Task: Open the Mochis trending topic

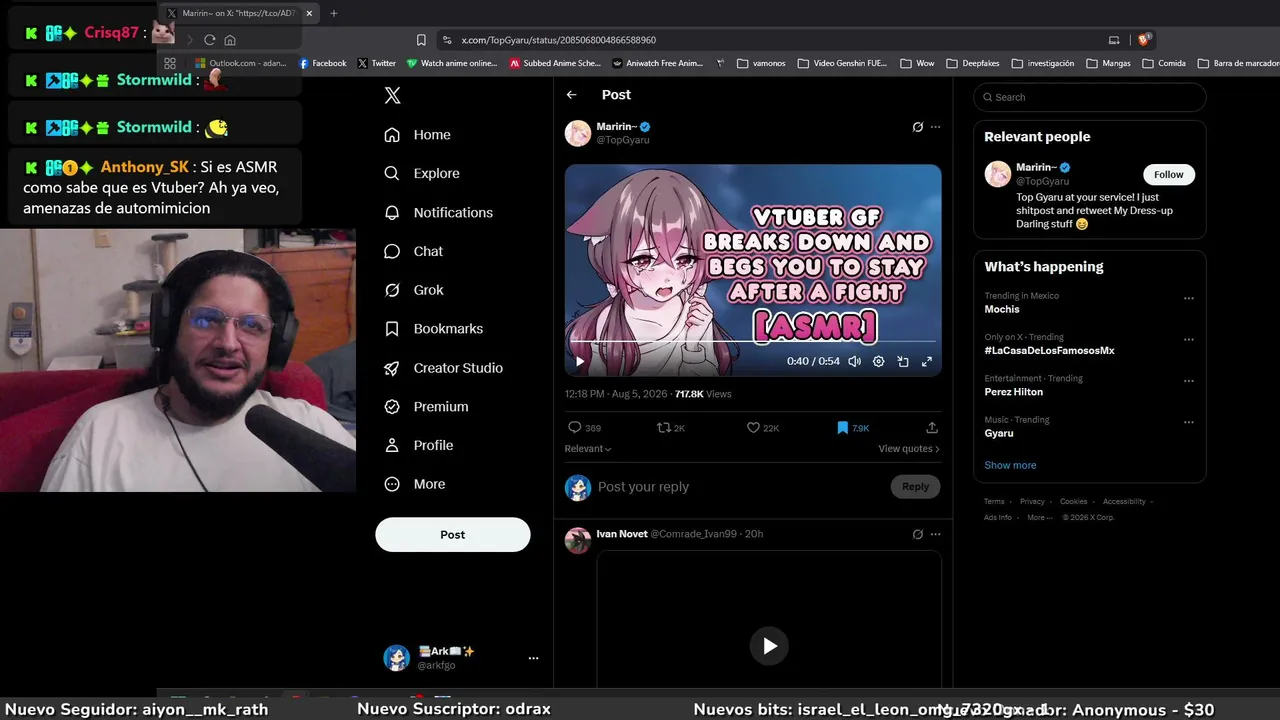Action: [1002, 309]
